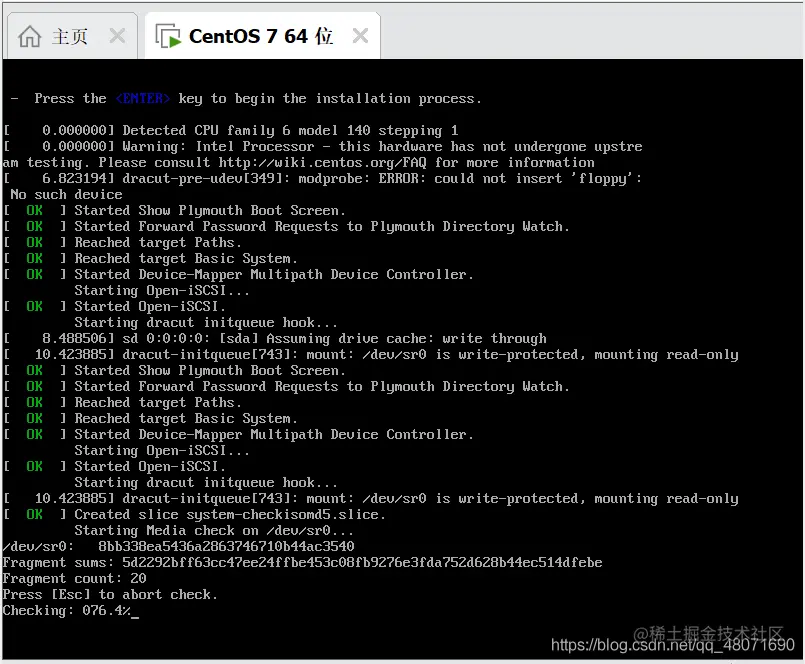805x664 pixels.
Task: Open the CentOS 7 64 位 tab
Action: click(262, 36)
